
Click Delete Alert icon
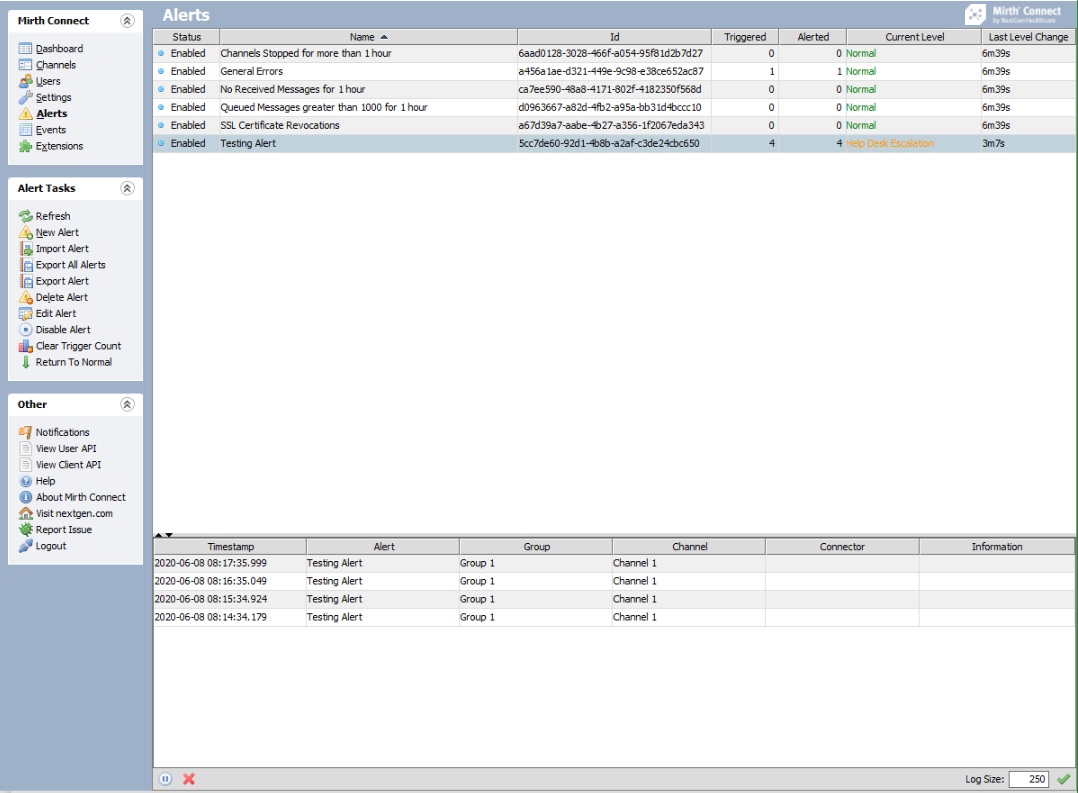[25, 297]
